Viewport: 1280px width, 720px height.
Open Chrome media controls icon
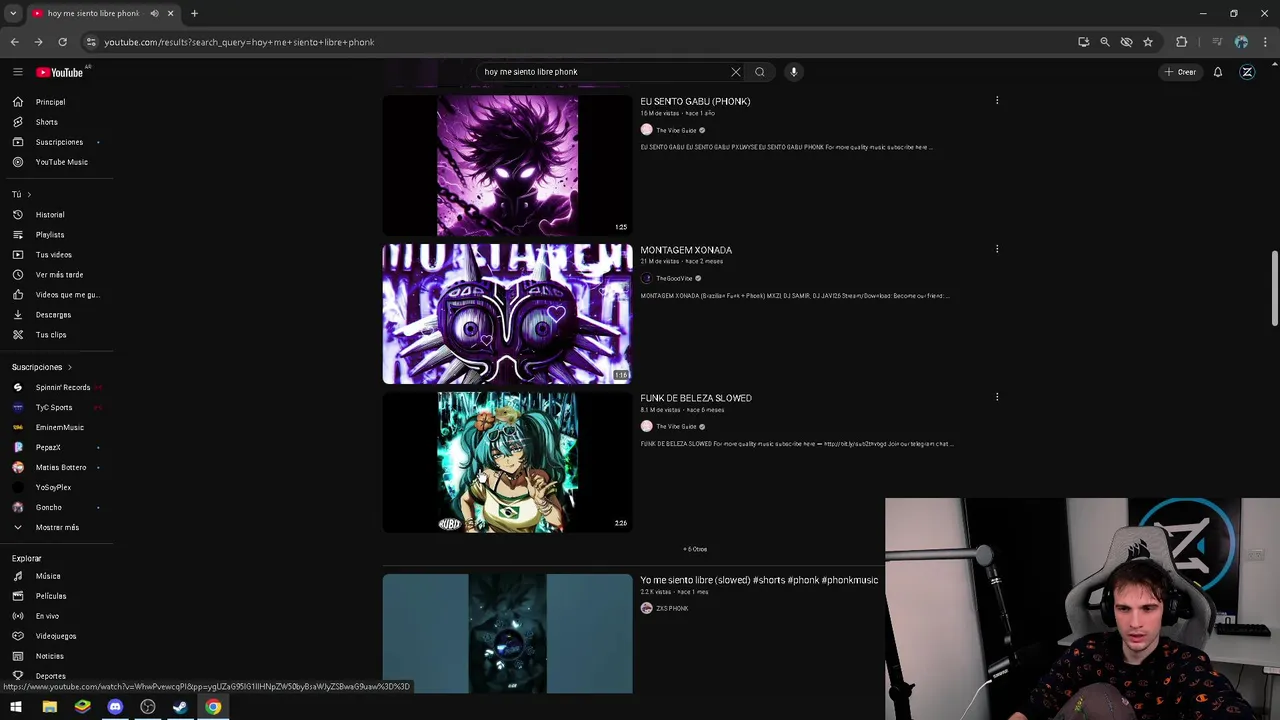(1217, 42)
